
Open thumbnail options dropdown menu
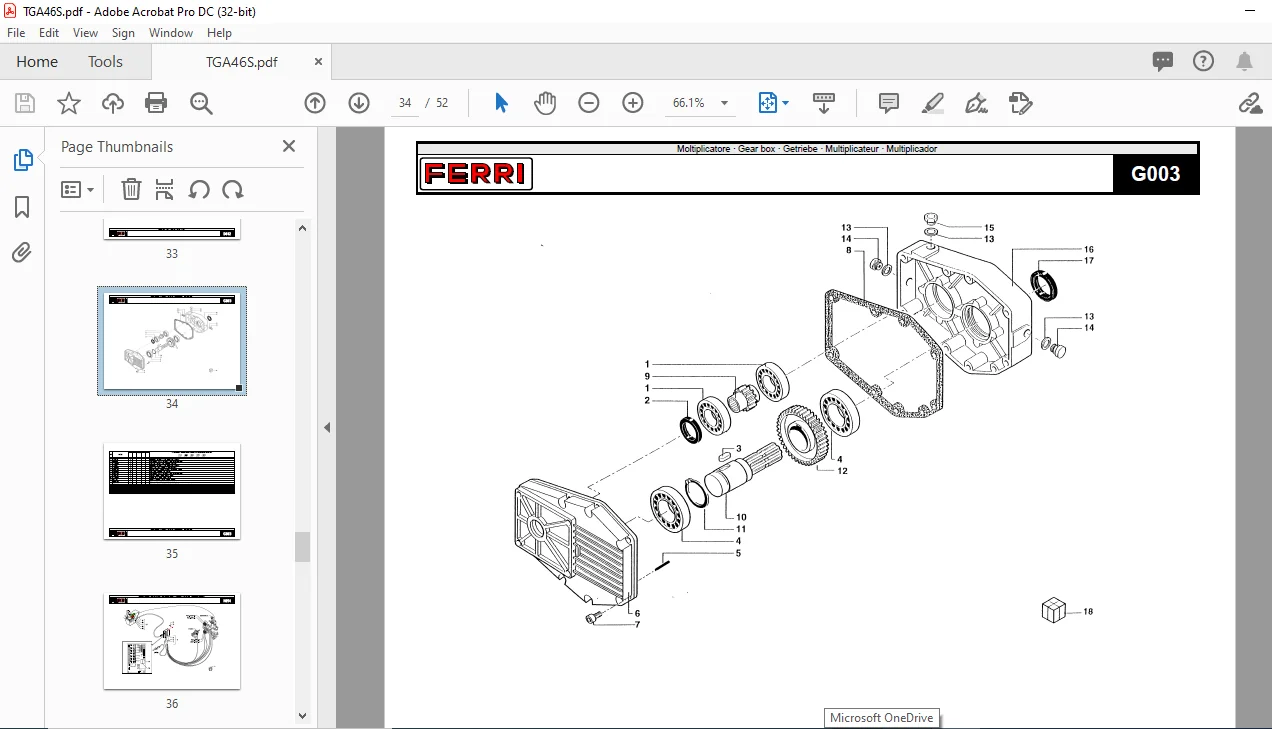click(78, 189)
